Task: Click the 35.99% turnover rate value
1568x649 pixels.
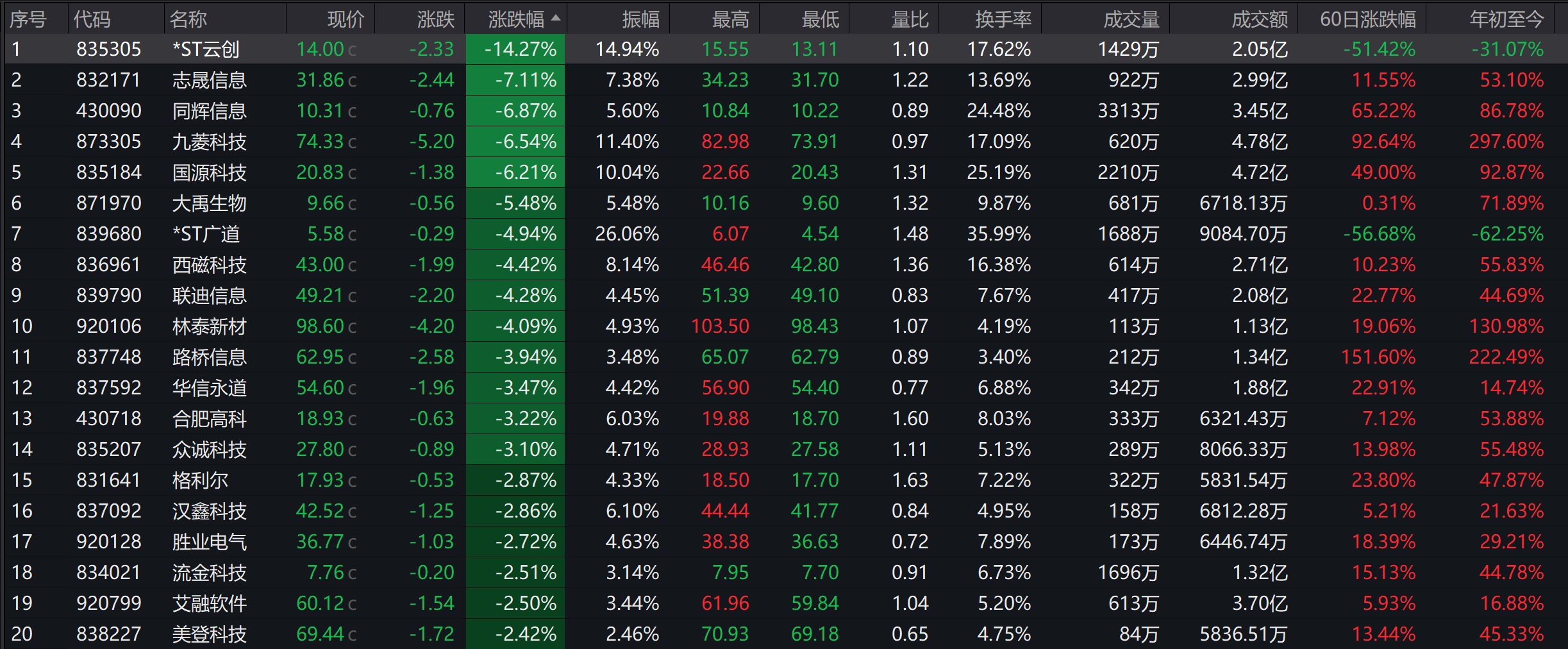Action: [999, 234]
